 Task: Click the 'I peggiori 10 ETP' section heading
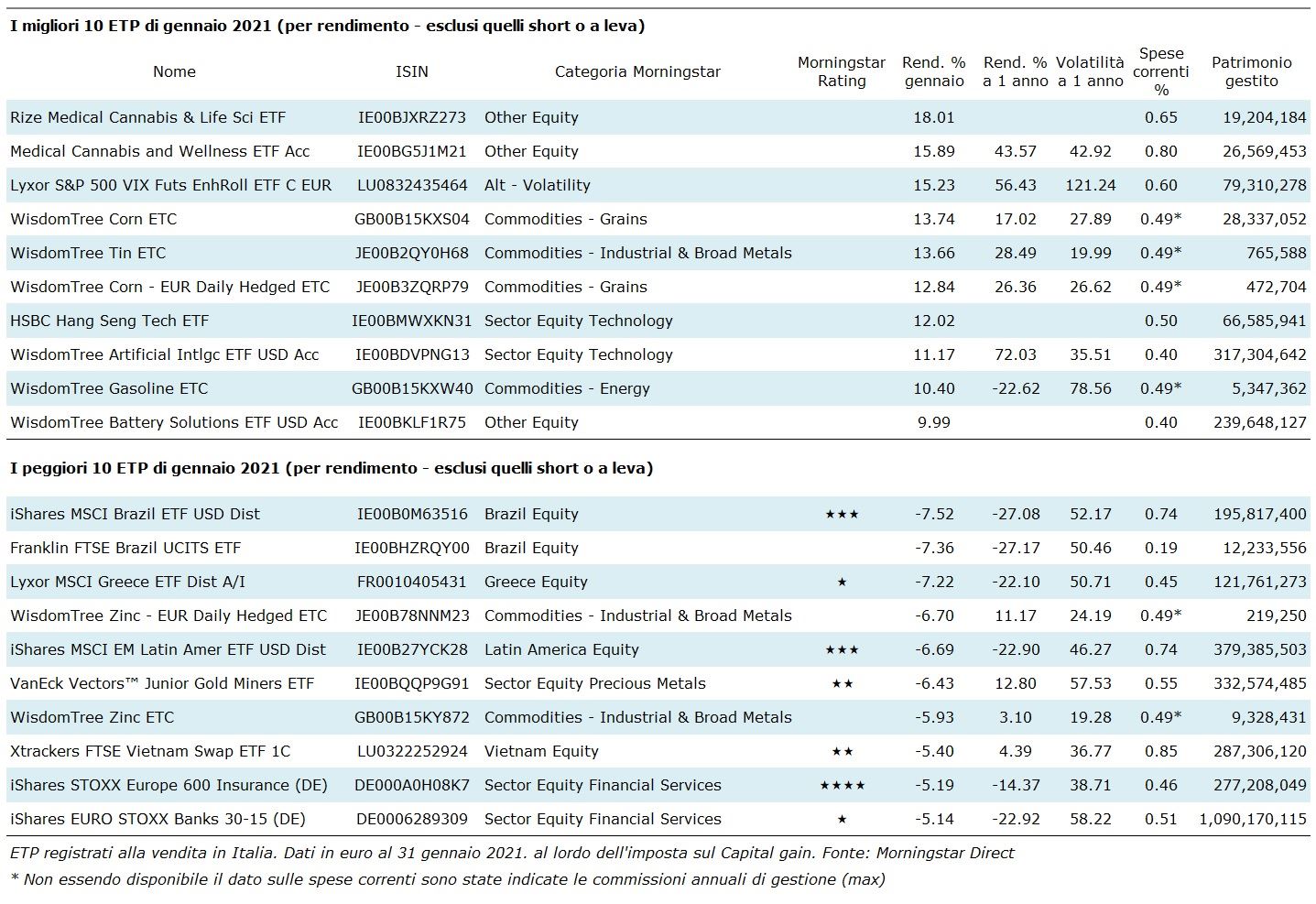[331, 468]
